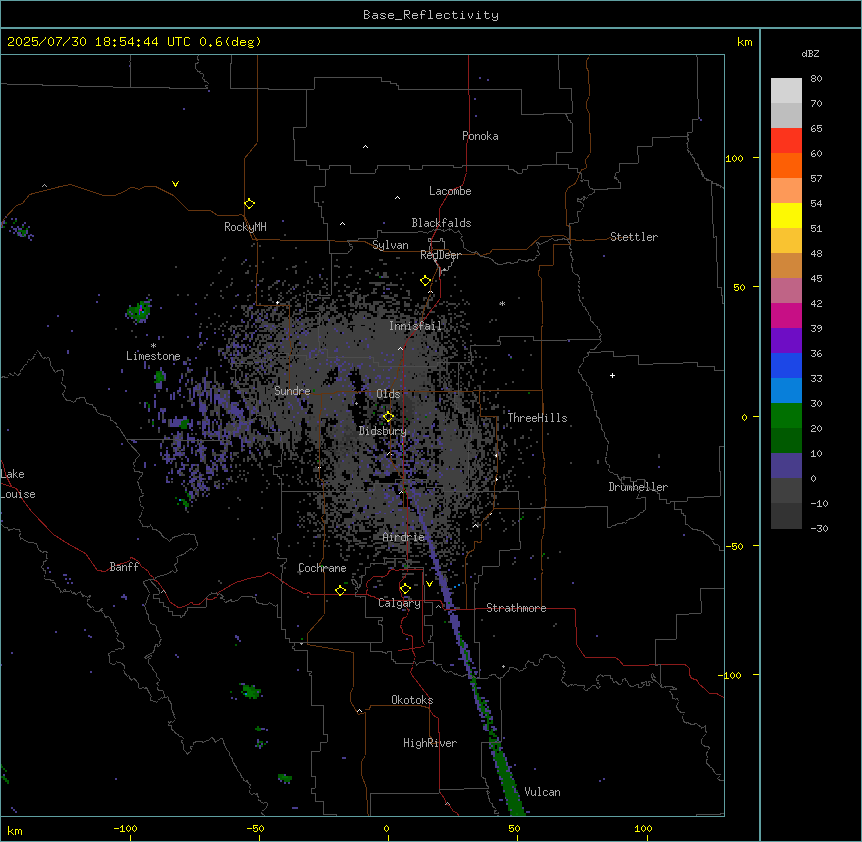The image size is (862, 842).
Task: Click the 100 tick on the right axis
Action: pyautogui.click(x=734, y=158)
